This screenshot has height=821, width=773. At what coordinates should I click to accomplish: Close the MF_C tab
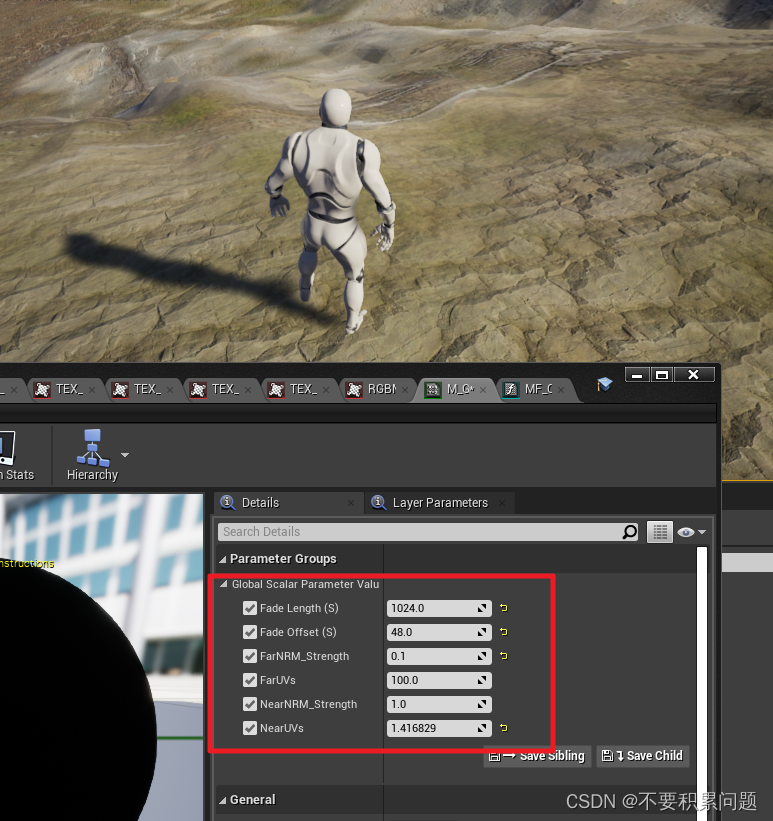point(561,390)
